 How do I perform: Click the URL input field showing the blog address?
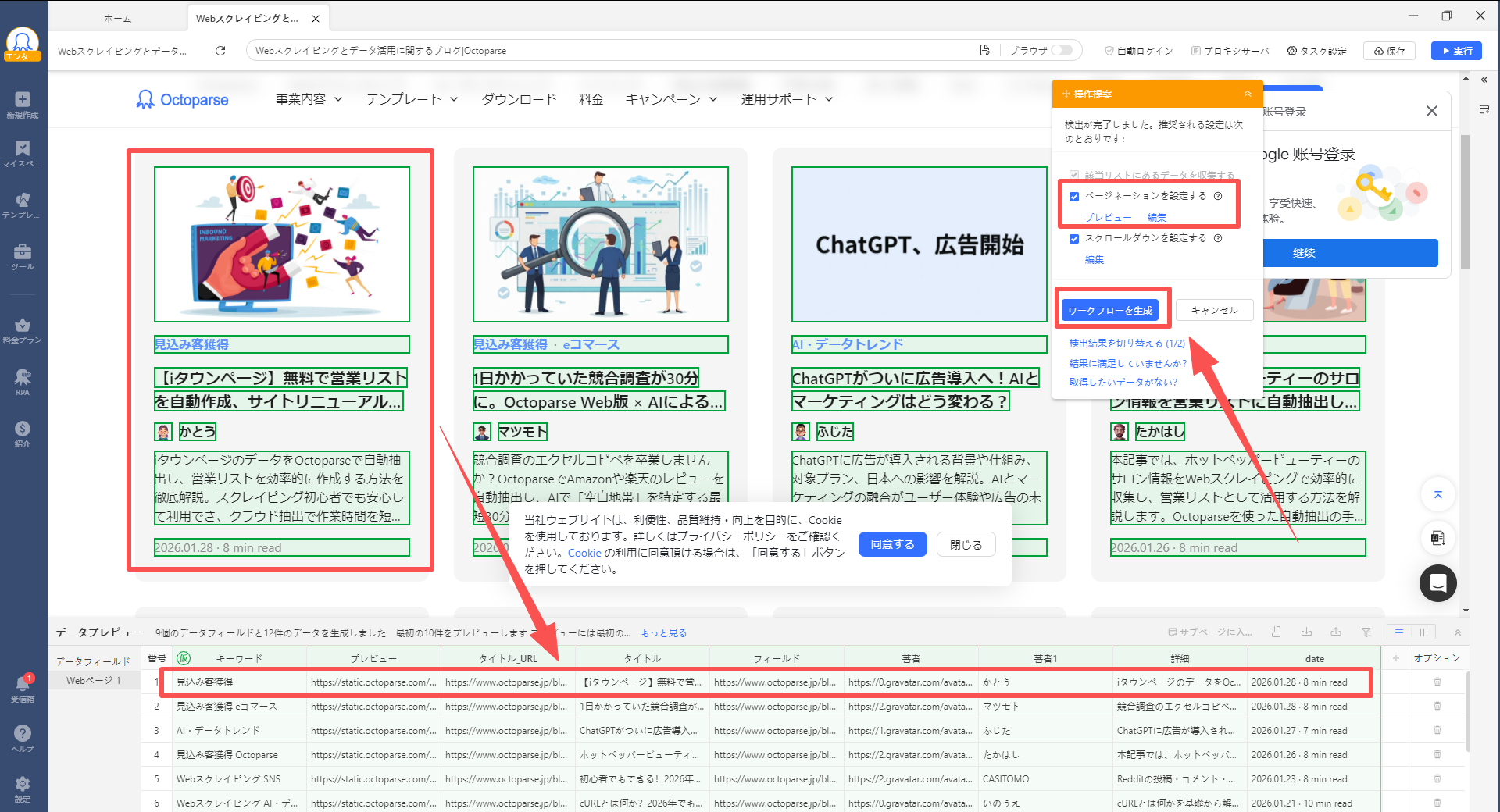547,50
